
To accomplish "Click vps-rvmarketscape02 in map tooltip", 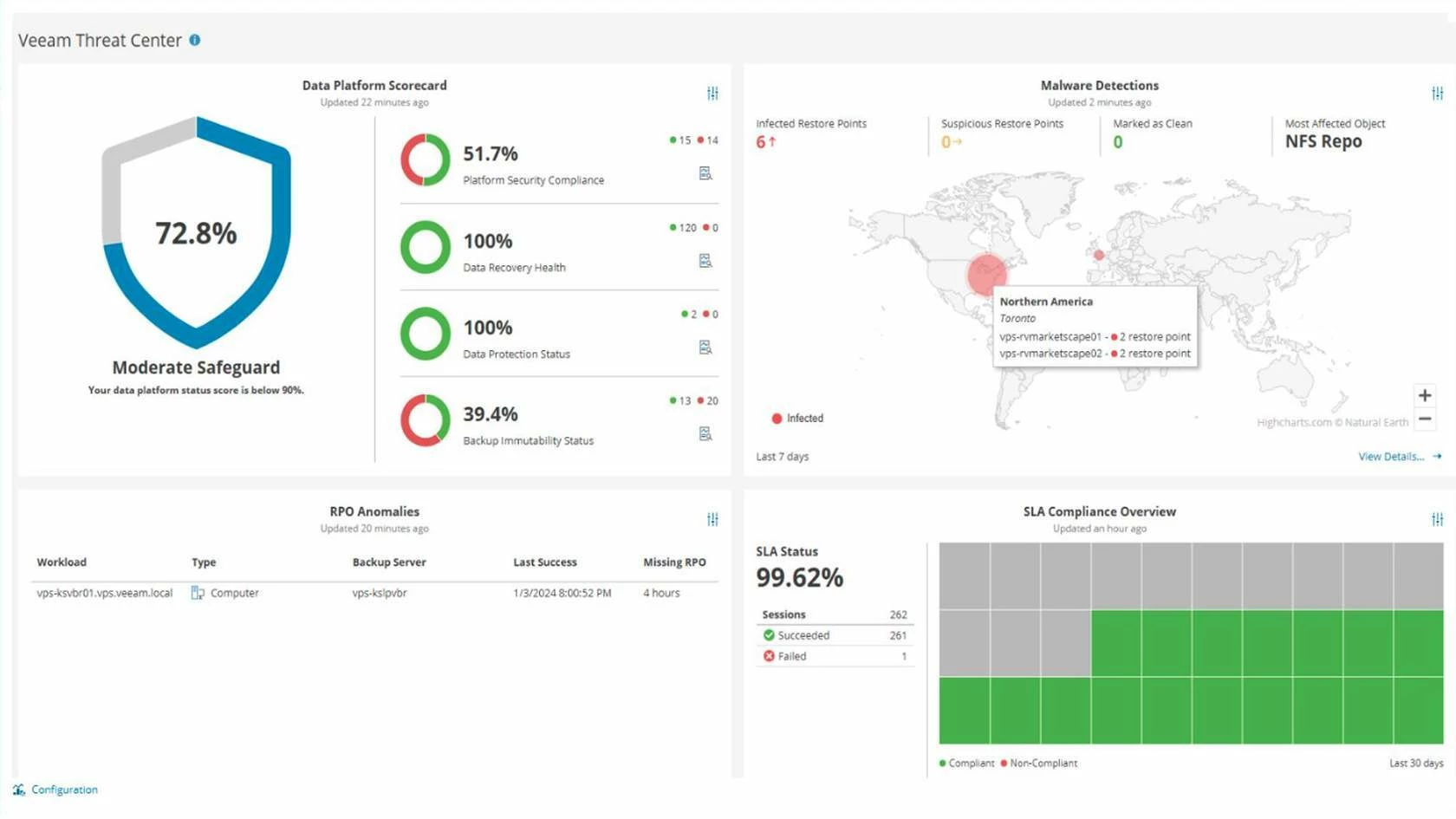I will [1050, 354].
